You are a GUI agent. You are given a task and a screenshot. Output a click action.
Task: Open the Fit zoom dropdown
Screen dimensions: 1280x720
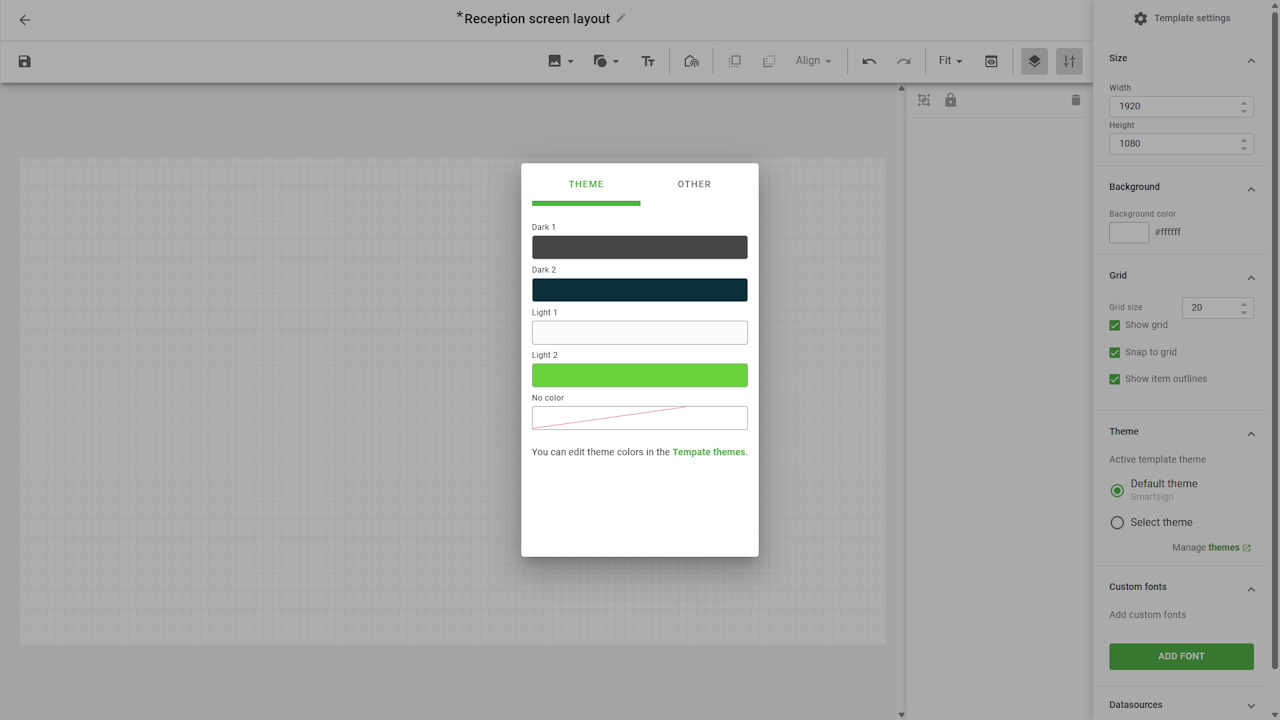tap(950, 61)
